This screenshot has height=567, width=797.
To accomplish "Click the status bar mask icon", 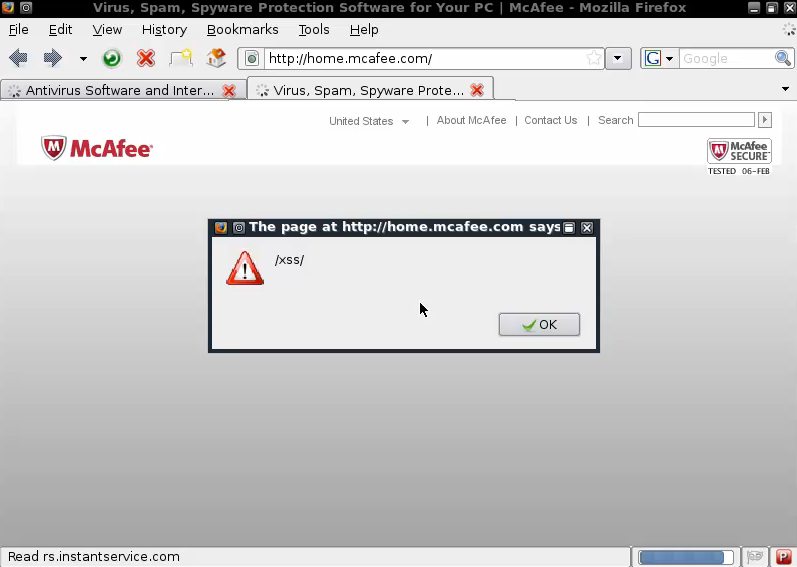I will coord(755,557).
